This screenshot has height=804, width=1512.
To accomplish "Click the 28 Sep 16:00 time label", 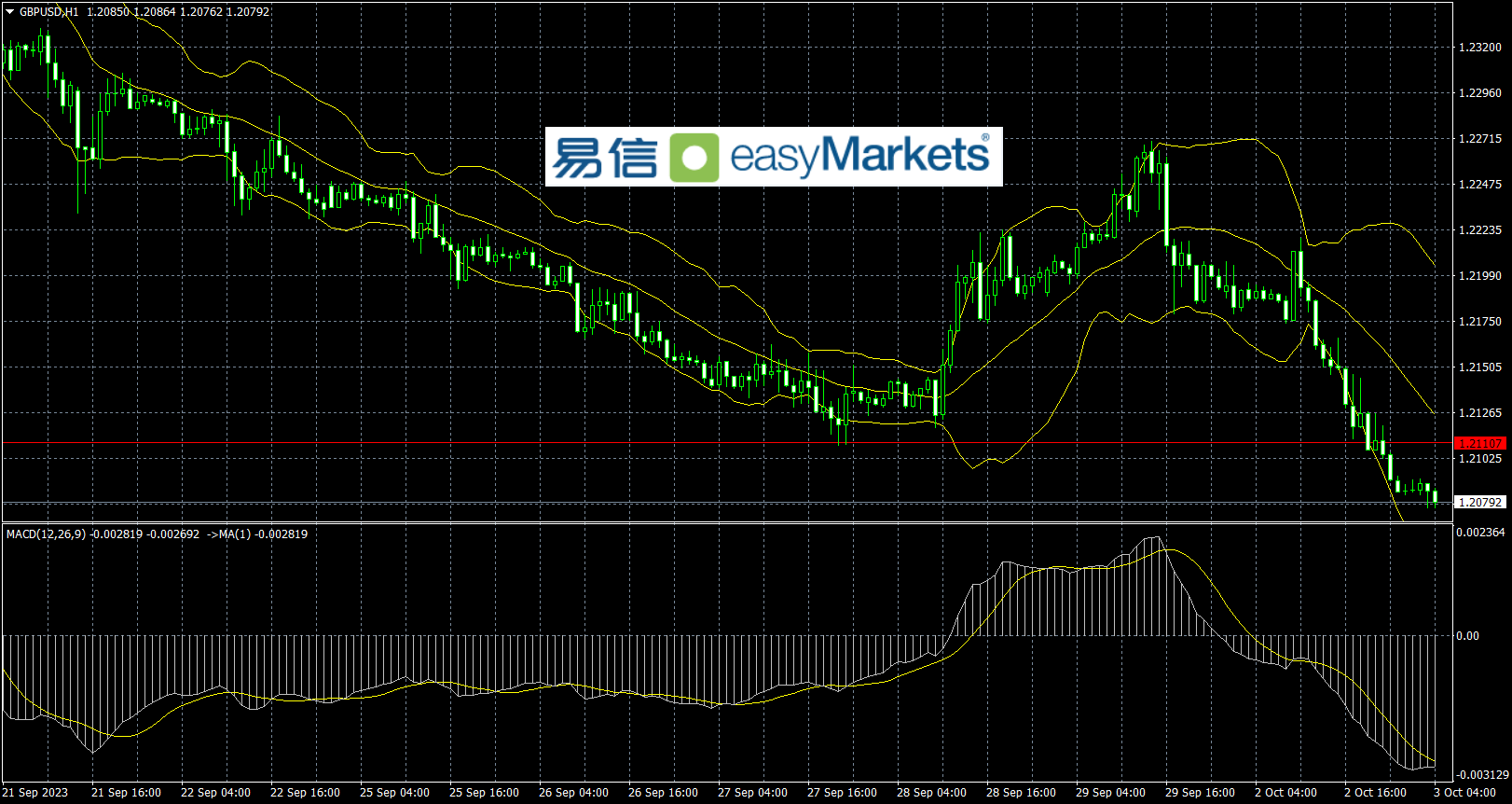I will click(x=1021, y=793).
